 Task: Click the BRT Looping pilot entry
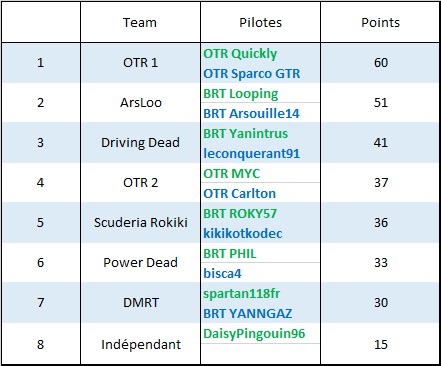(x=241, y=94)
